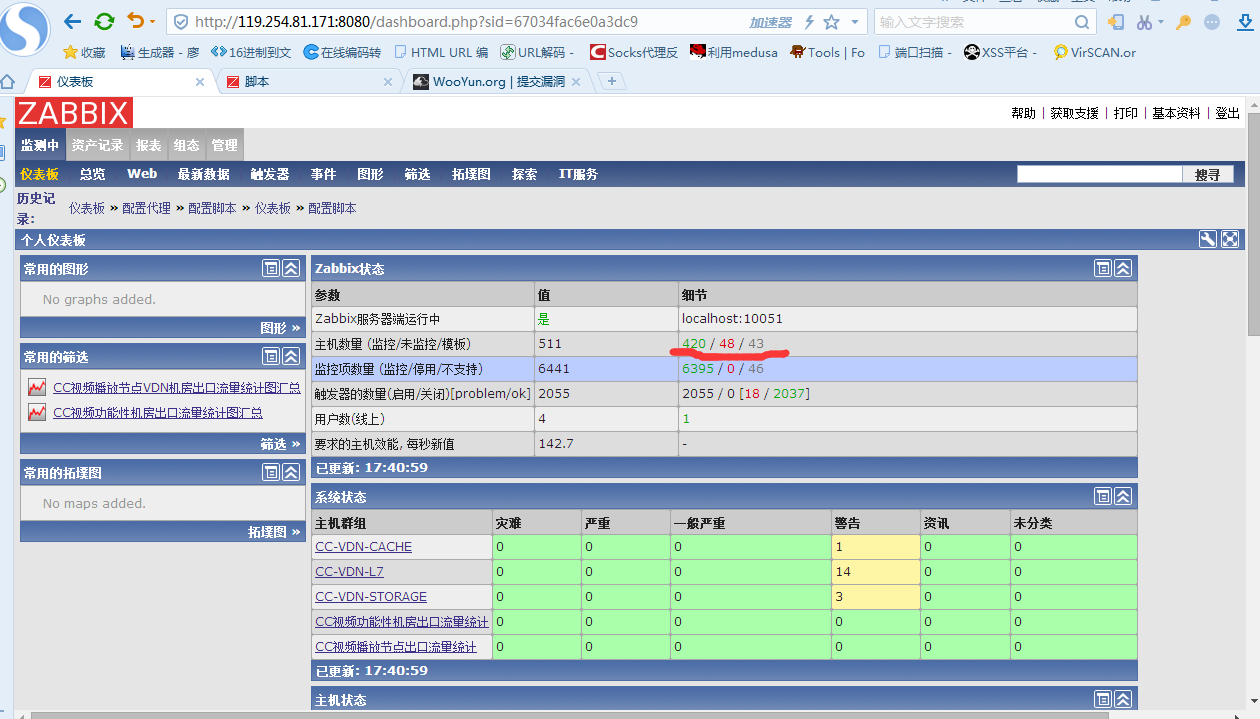1260x719 pixels.
Task: Toggle dashboard fullscreen icon
Action: pyautogui.click(x=1230, y=239)
